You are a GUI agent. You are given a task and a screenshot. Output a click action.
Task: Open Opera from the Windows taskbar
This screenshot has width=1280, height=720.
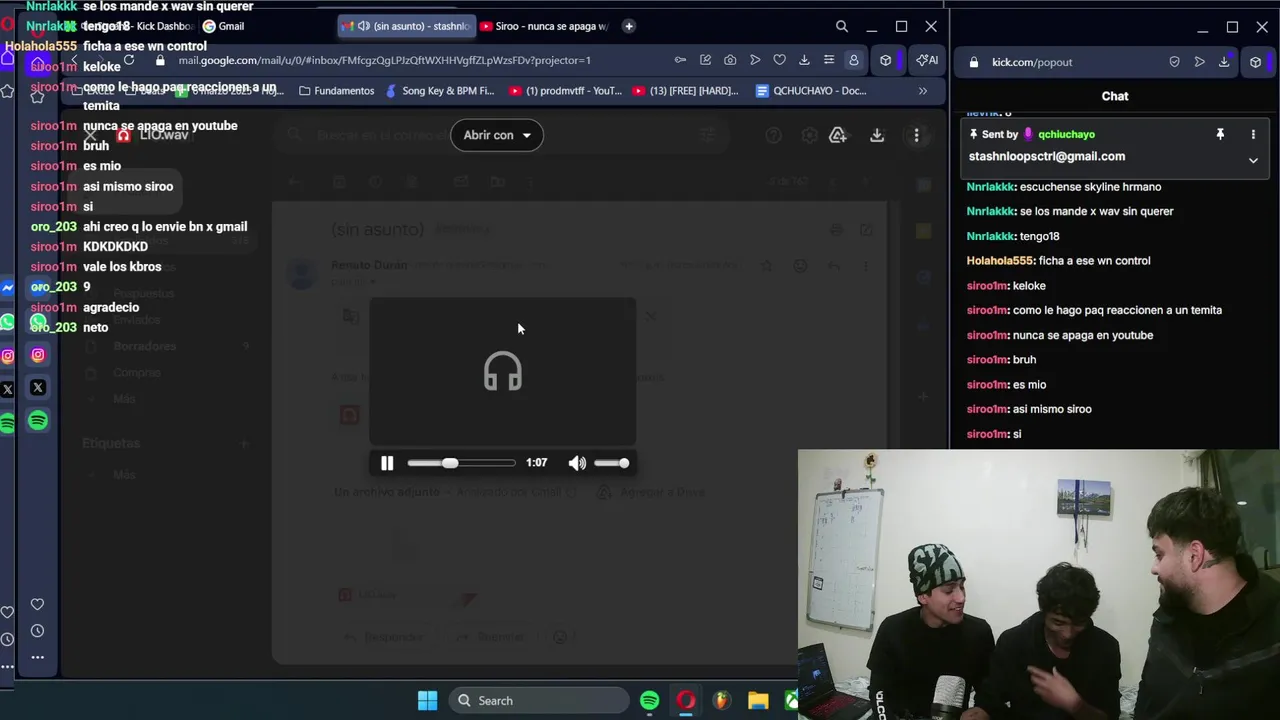pos(685,701)
